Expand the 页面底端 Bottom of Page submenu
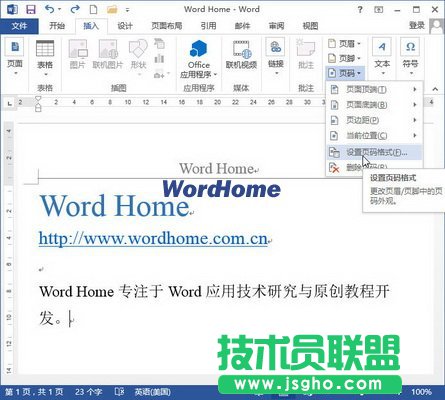This screenshot has height=400, width=445. click(374, 105)
